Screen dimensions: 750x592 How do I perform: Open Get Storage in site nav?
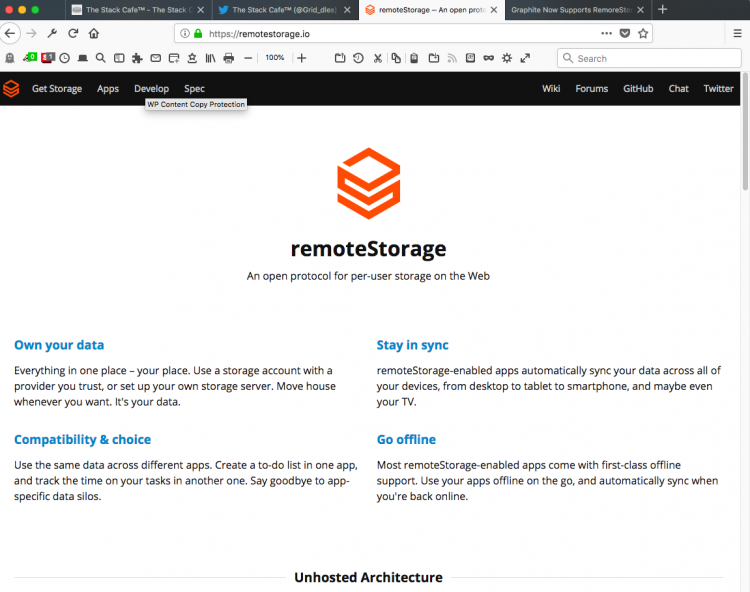(x=57, y=88)
